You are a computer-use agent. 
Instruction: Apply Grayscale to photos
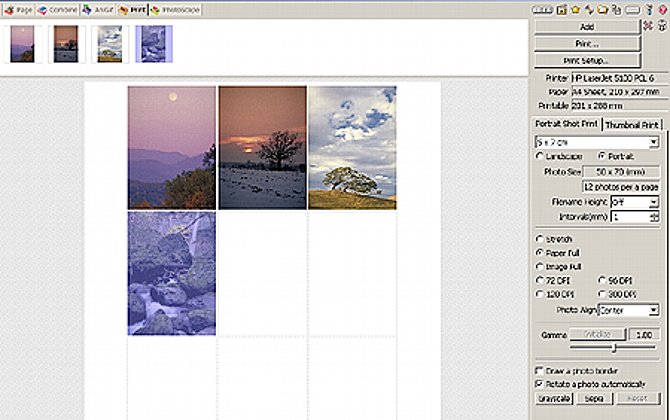(554, 398)
